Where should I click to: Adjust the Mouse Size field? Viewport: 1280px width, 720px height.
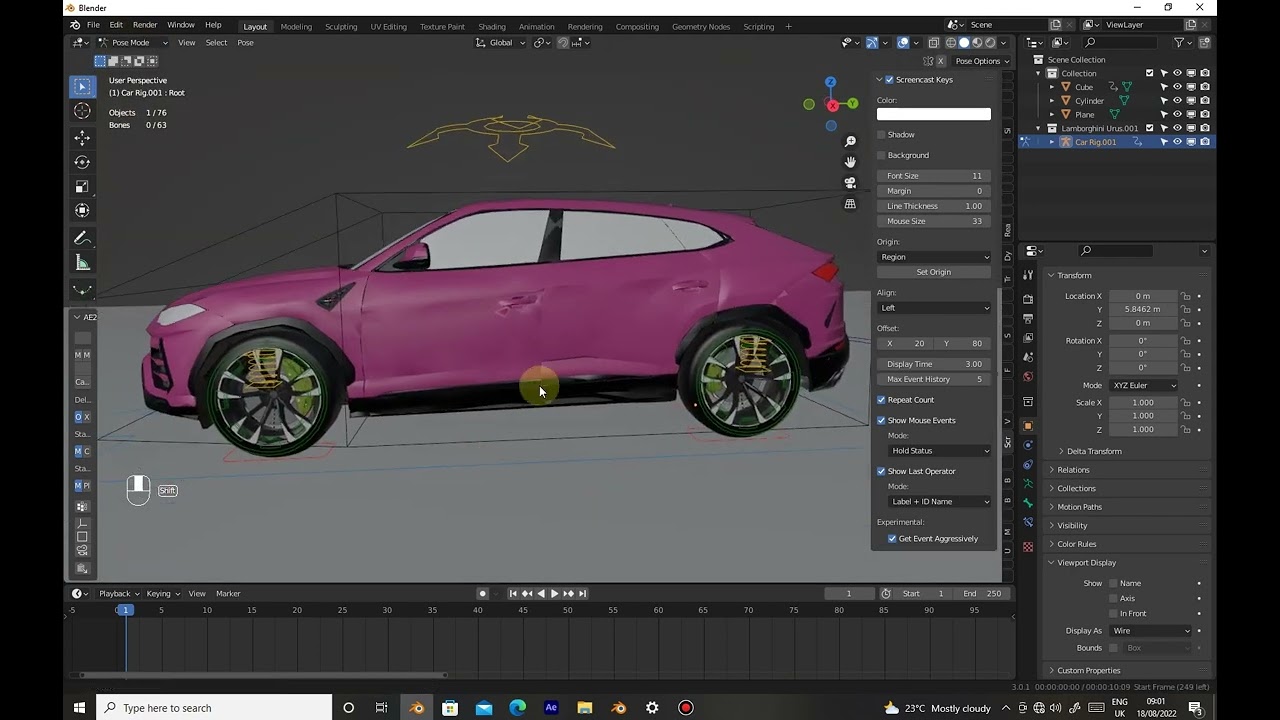[934, 221]
